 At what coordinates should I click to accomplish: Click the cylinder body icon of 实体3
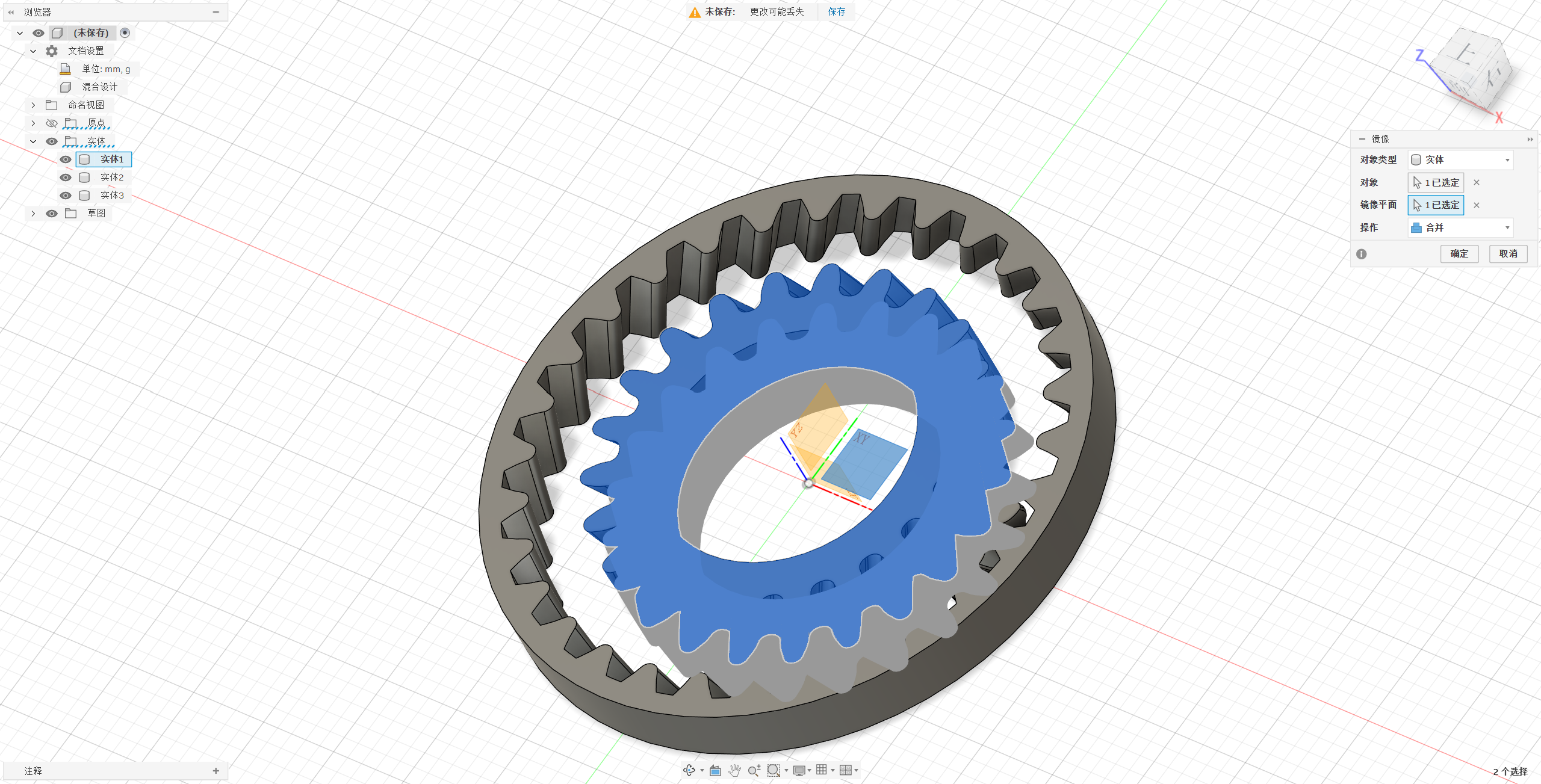pos(84,196)
